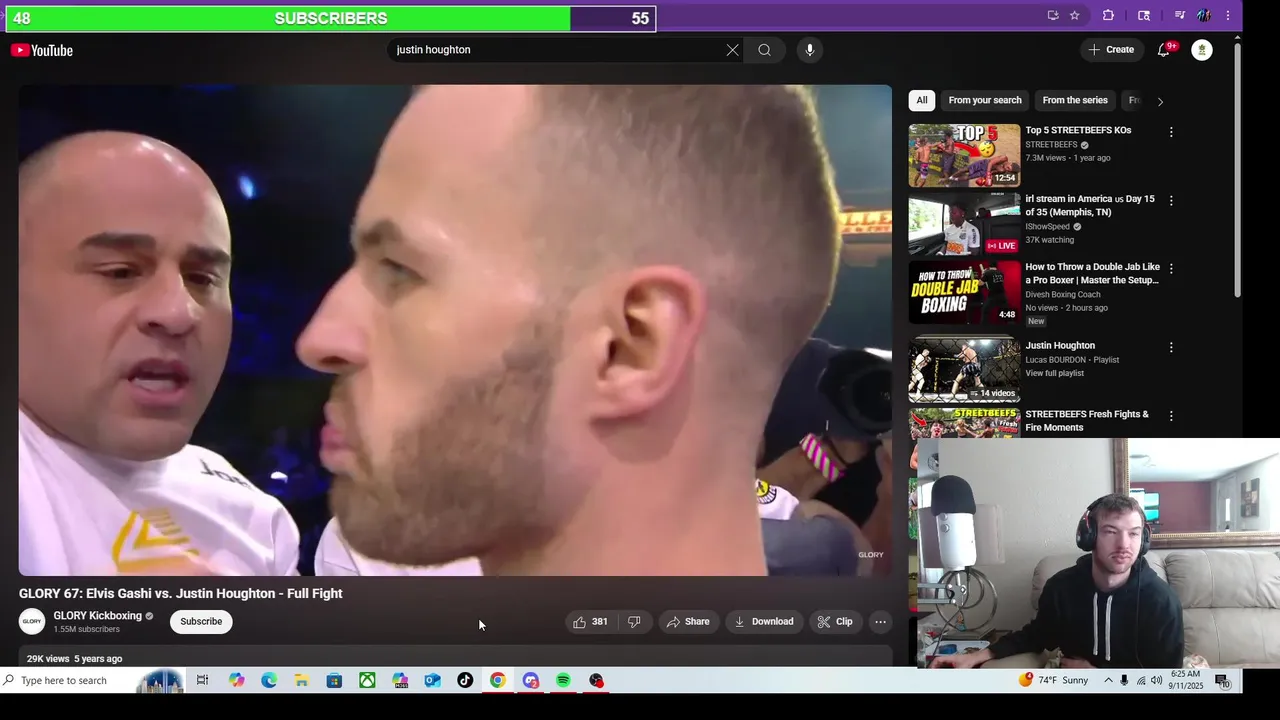The width and height of the screenshot is (1280, 720).
Task: Clip the video
Action: (835, 622)
